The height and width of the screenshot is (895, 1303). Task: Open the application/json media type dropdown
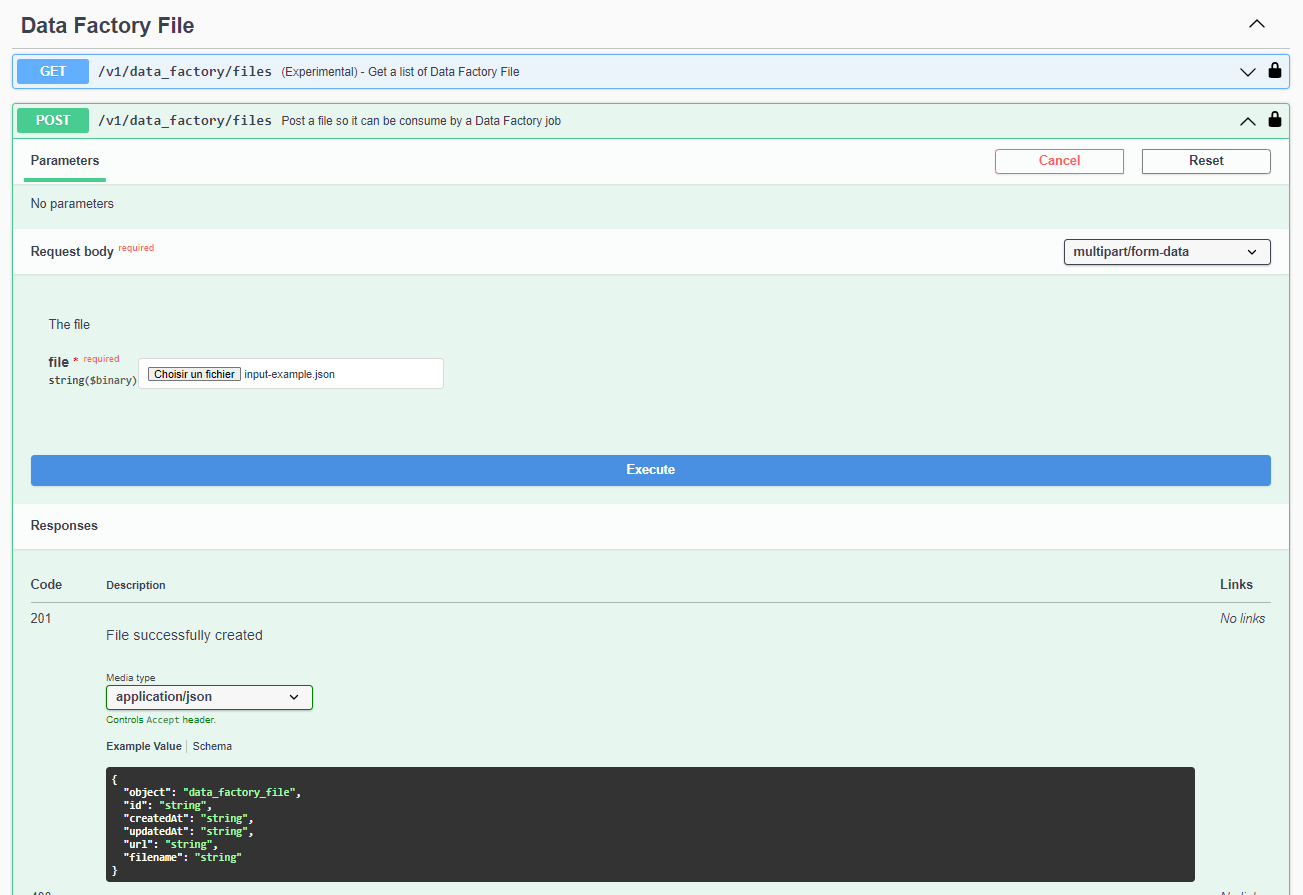(209, 697)
